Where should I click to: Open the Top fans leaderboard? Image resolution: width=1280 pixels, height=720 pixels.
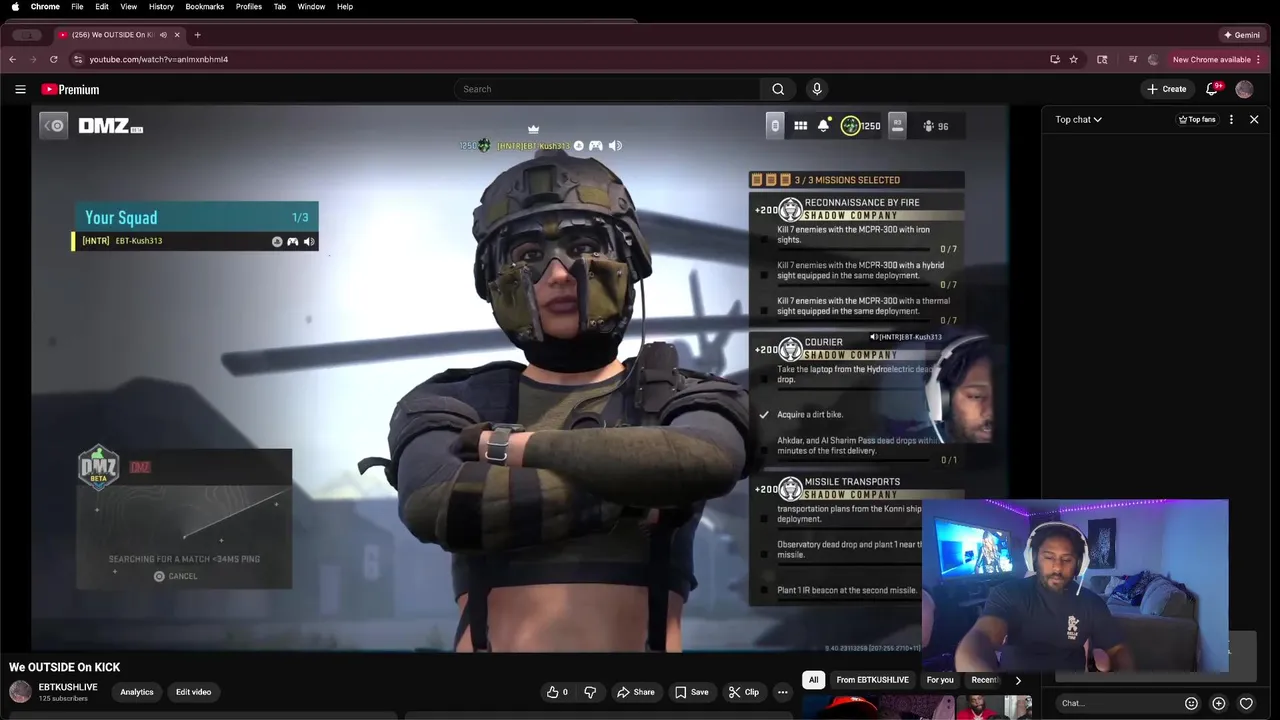(1197, 119)
